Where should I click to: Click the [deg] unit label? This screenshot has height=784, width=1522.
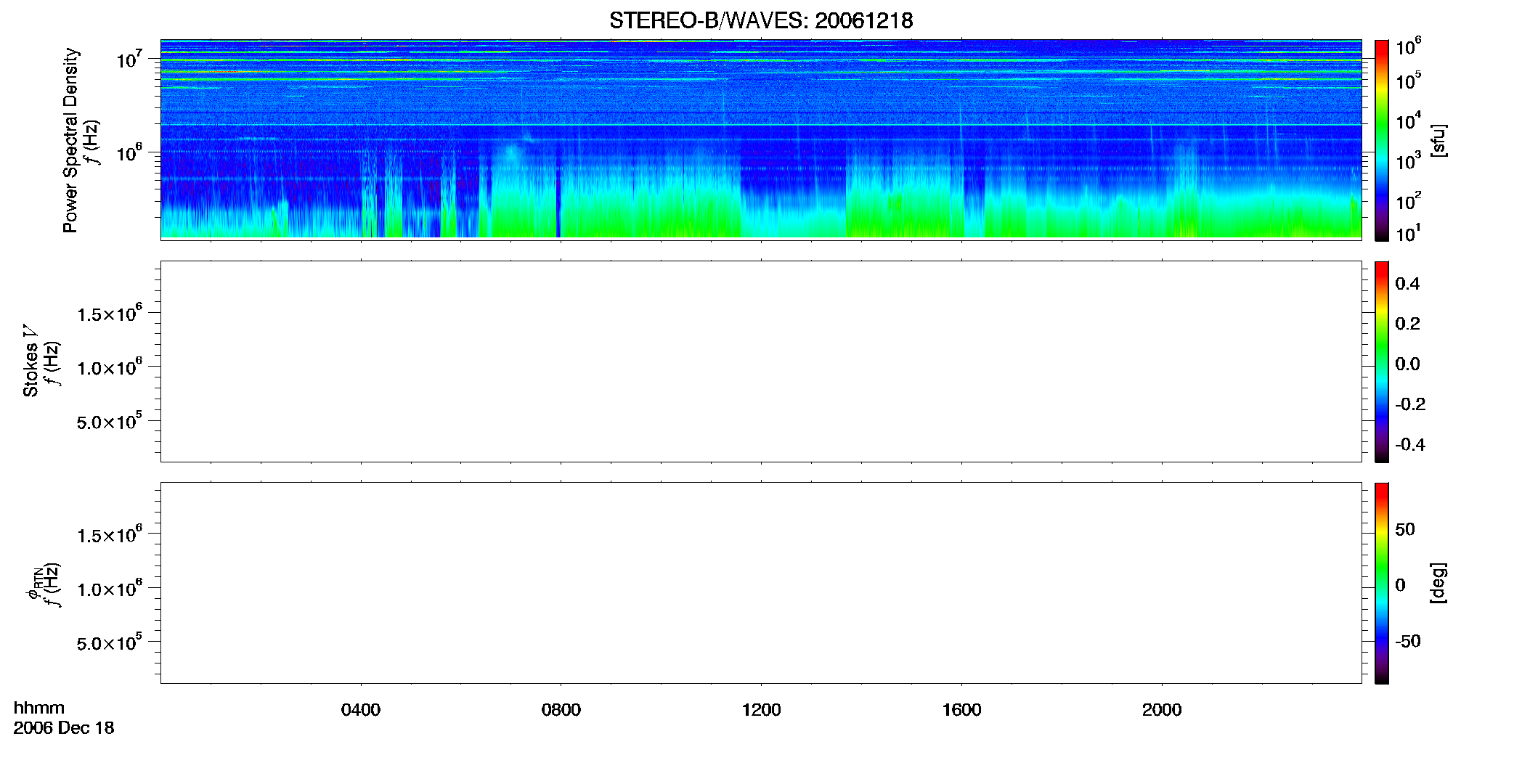pos(1438,583)
